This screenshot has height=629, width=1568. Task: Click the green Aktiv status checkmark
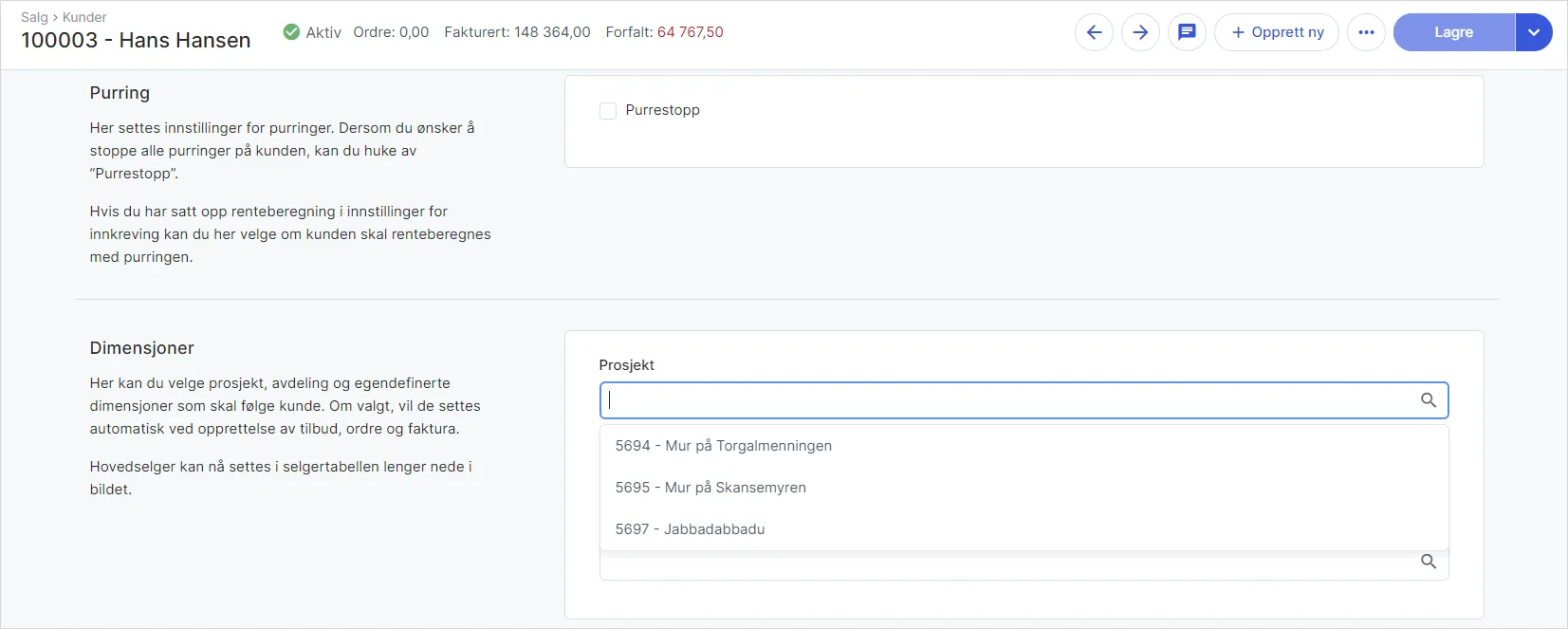click(x=292, y=32)
